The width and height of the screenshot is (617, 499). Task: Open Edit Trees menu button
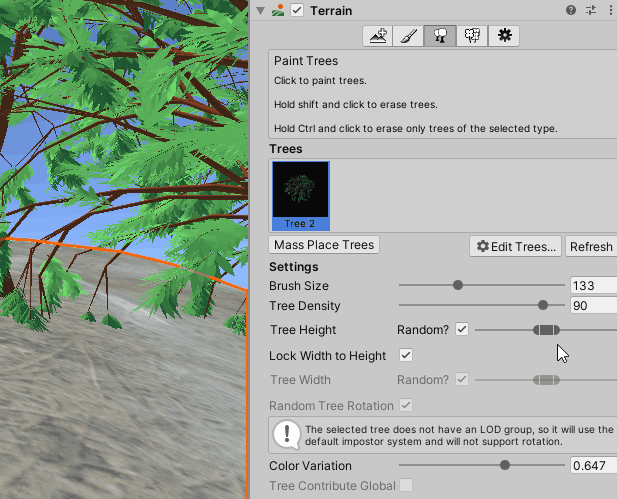tap(515, 247)
